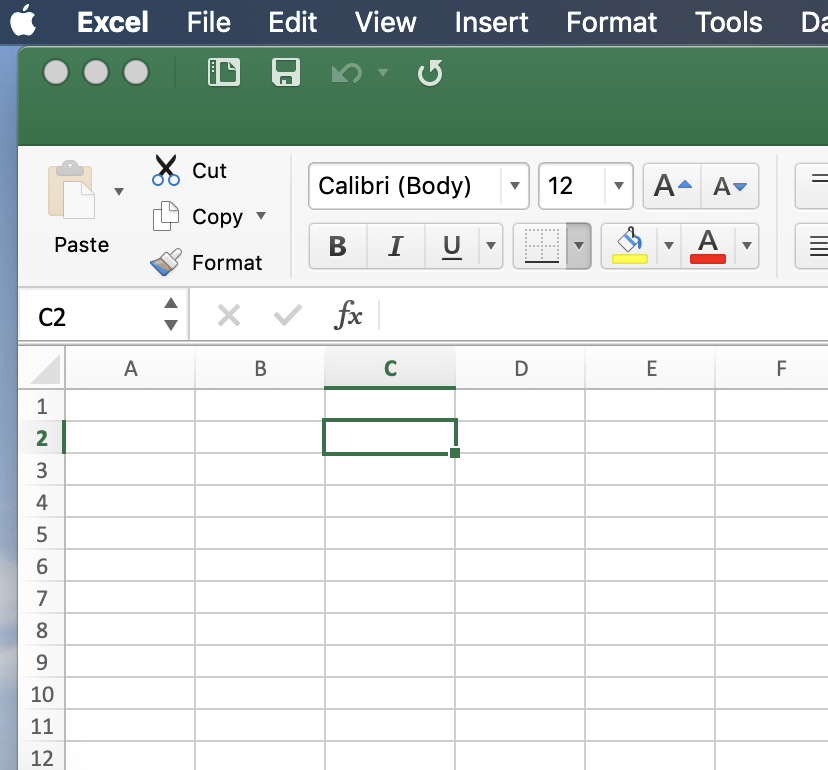This screenshot has height=770, width=828.
Task: Select column B header
Action: (x=260, y=369)
